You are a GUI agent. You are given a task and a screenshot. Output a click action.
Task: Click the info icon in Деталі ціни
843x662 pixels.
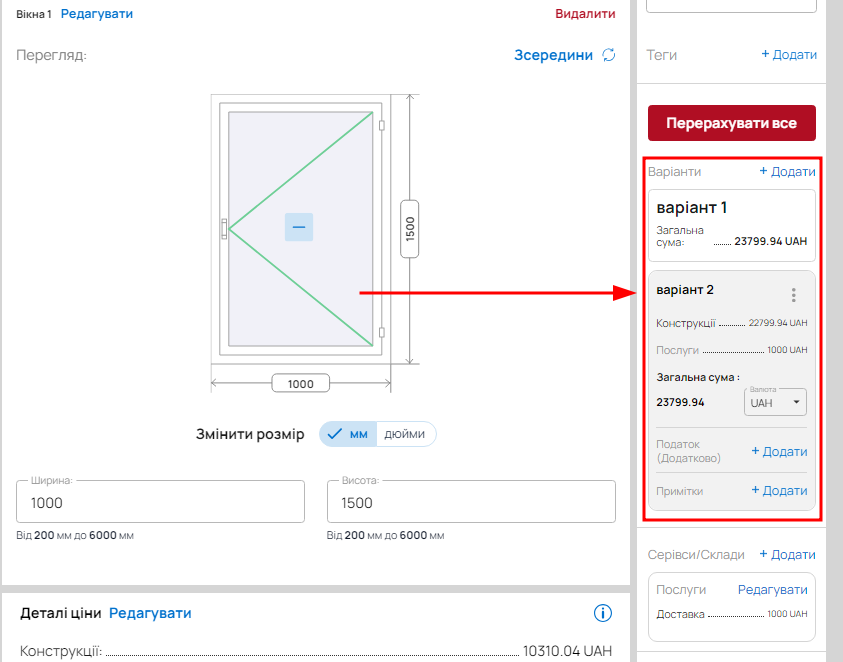click(x=603, y=613)
